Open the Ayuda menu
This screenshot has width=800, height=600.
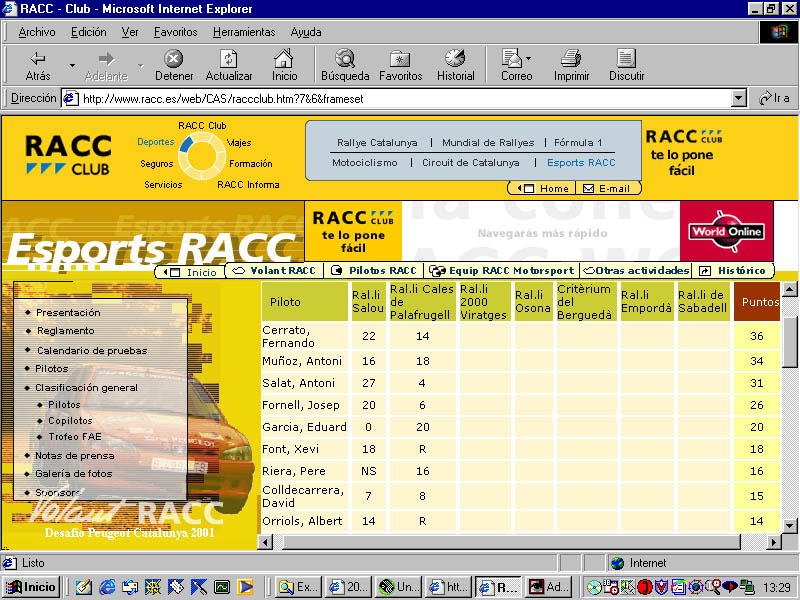coord(306,32)
